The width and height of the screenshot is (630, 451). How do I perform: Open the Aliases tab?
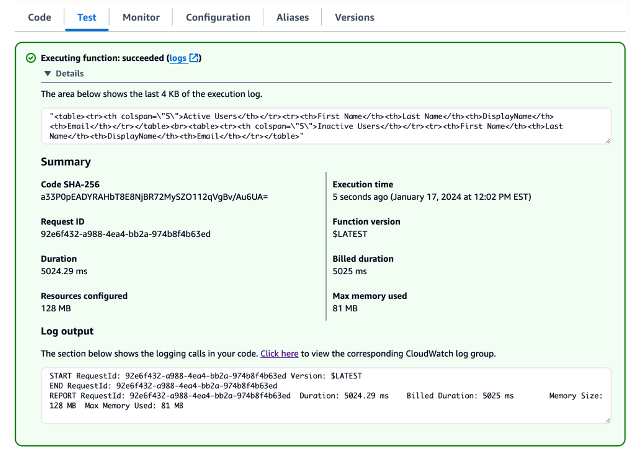292,17
